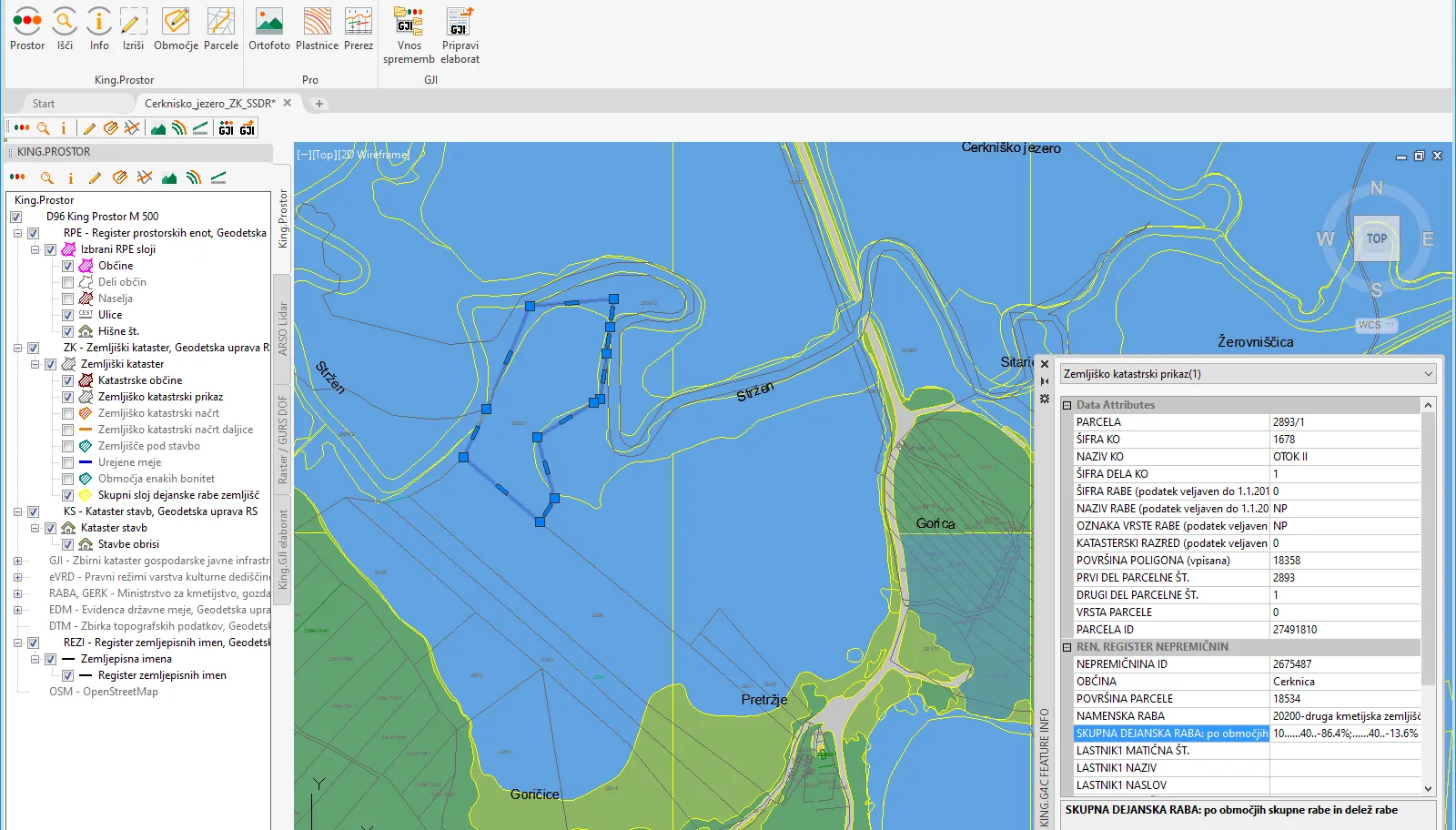Click the TOP face of the view cube

coord(1376,238)
